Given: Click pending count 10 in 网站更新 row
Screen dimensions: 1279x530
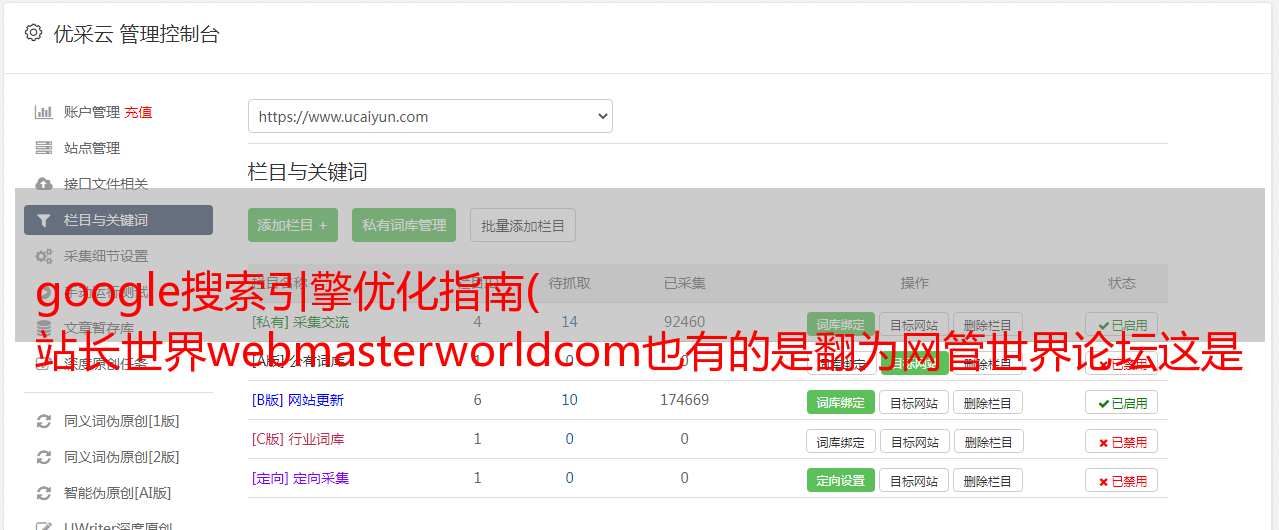Looking at the screenshot, I should [x=570, y=400].
